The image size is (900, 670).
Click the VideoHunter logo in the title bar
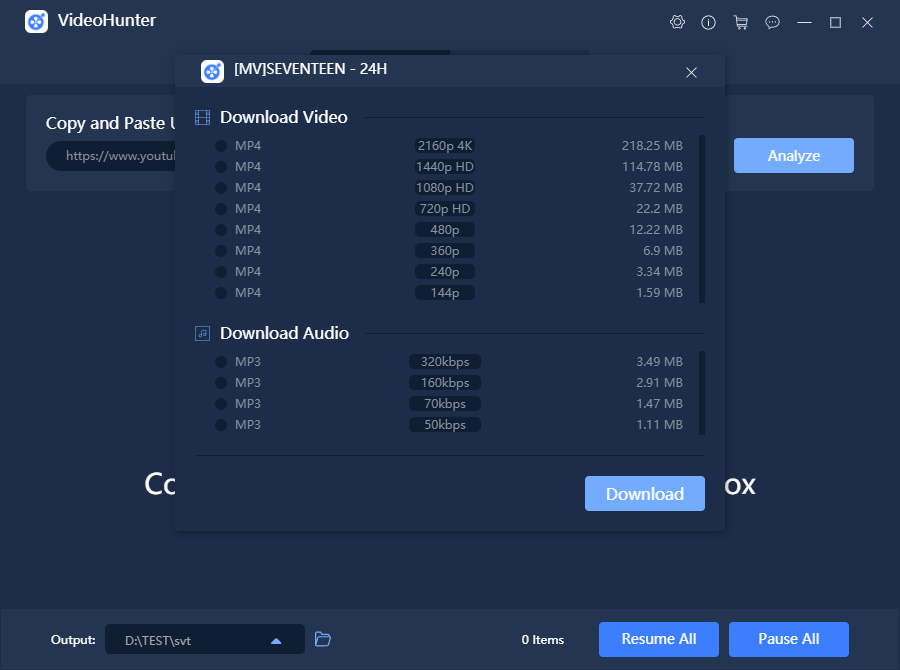36,21
